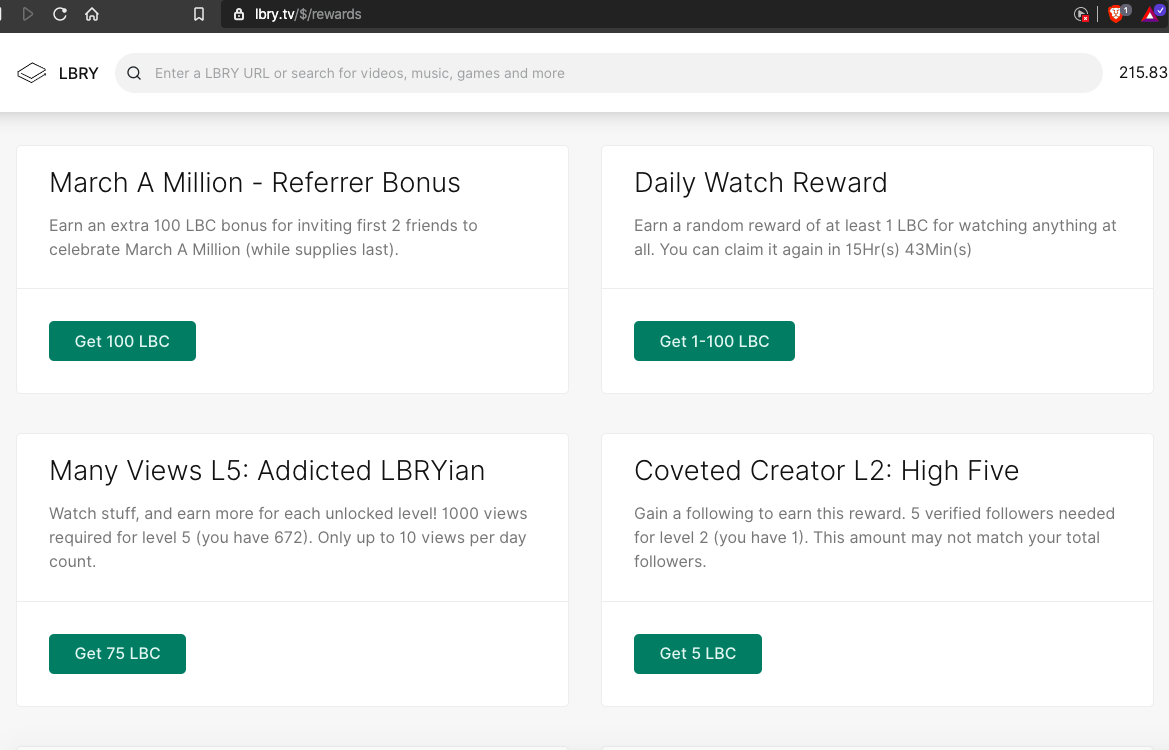Claim the Get 5 LBC reward

pyautogui.click(x=698, y=654)
